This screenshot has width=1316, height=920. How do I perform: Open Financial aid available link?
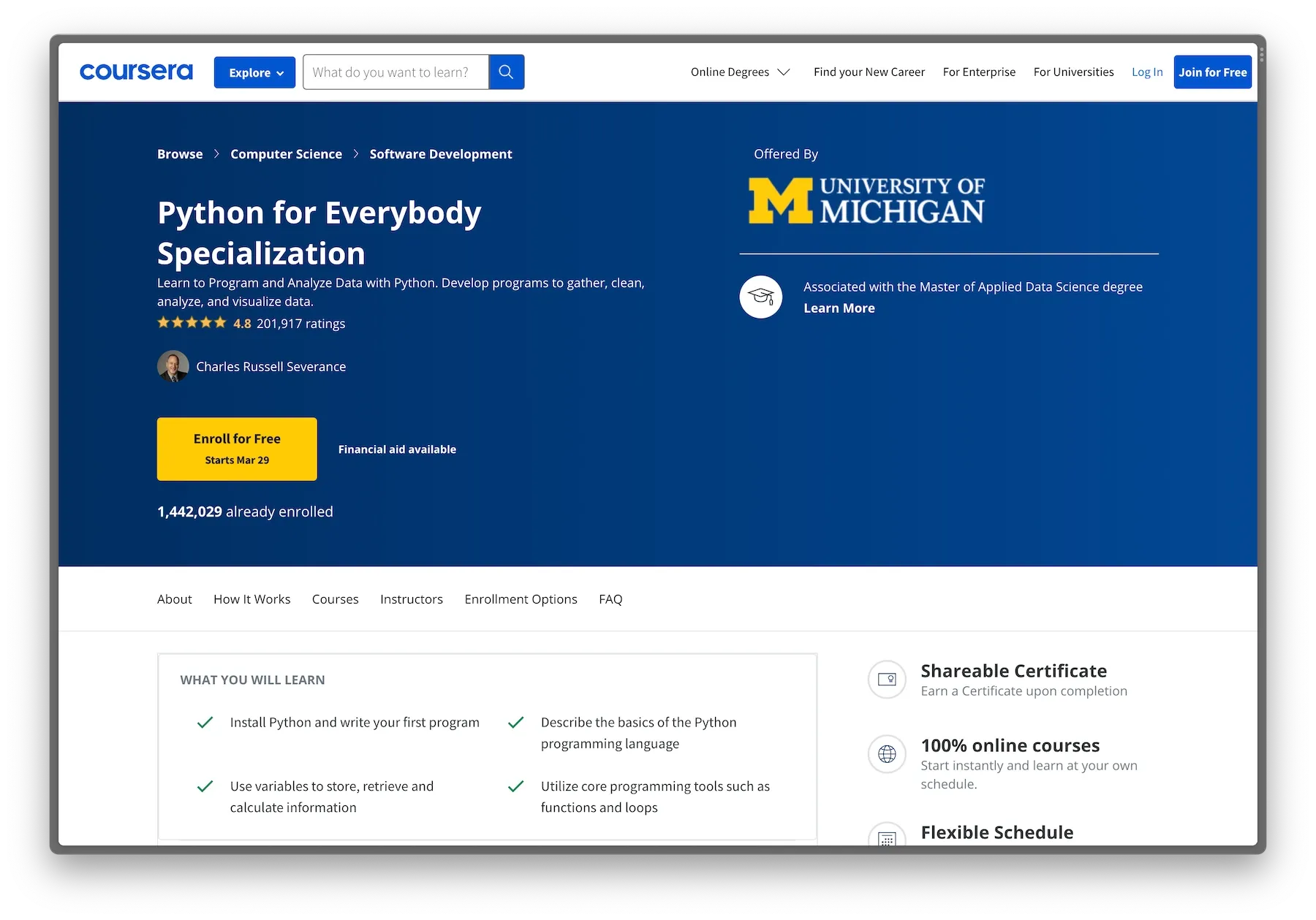(x=397, y=449)
